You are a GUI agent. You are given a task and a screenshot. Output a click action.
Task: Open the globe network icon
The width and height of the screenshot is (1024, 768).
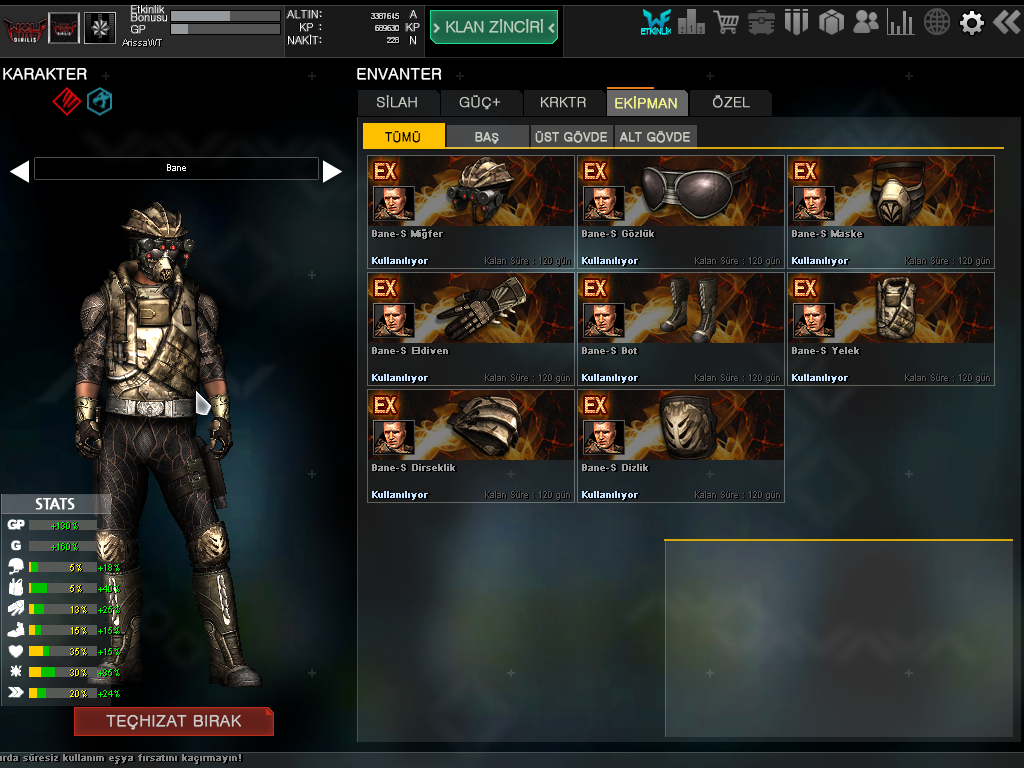click(x=936, y=23)
